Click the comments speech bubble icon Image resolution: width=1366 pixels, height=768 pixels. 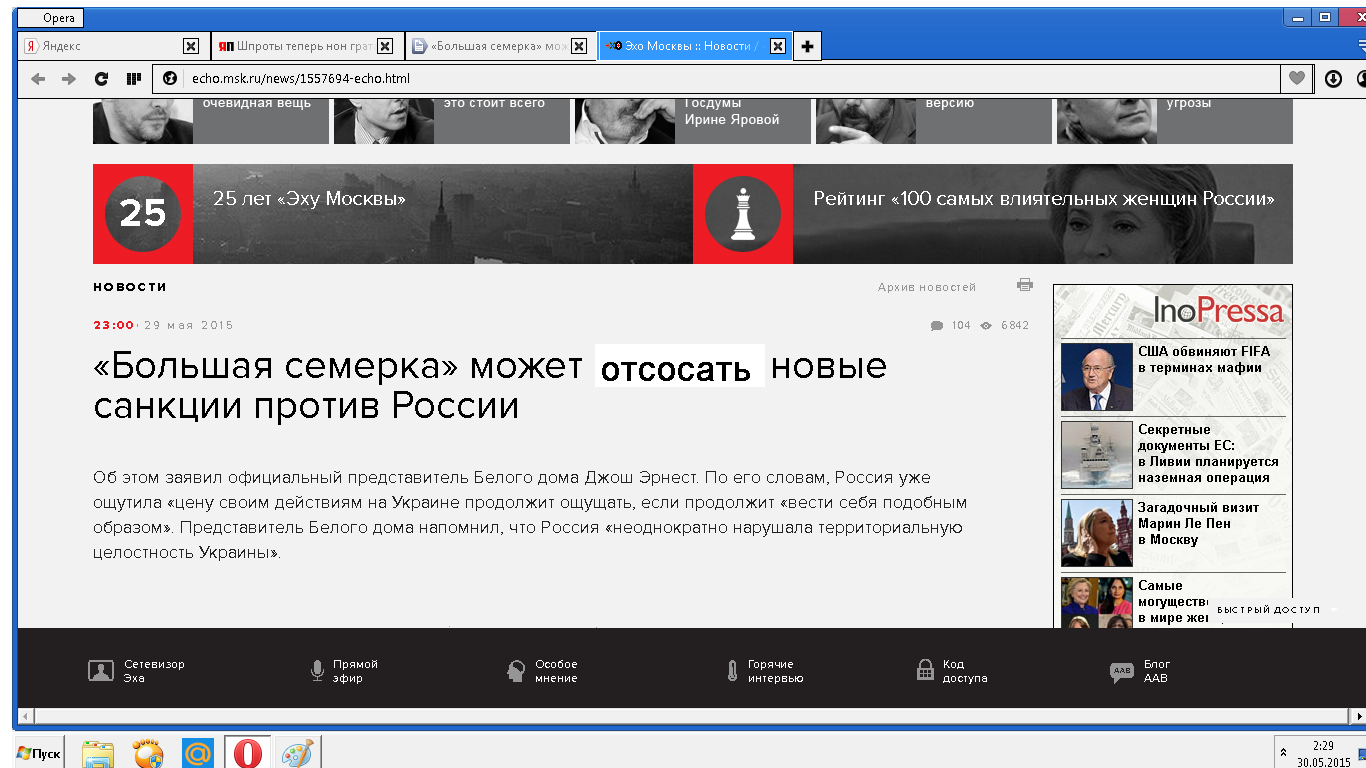937,326
